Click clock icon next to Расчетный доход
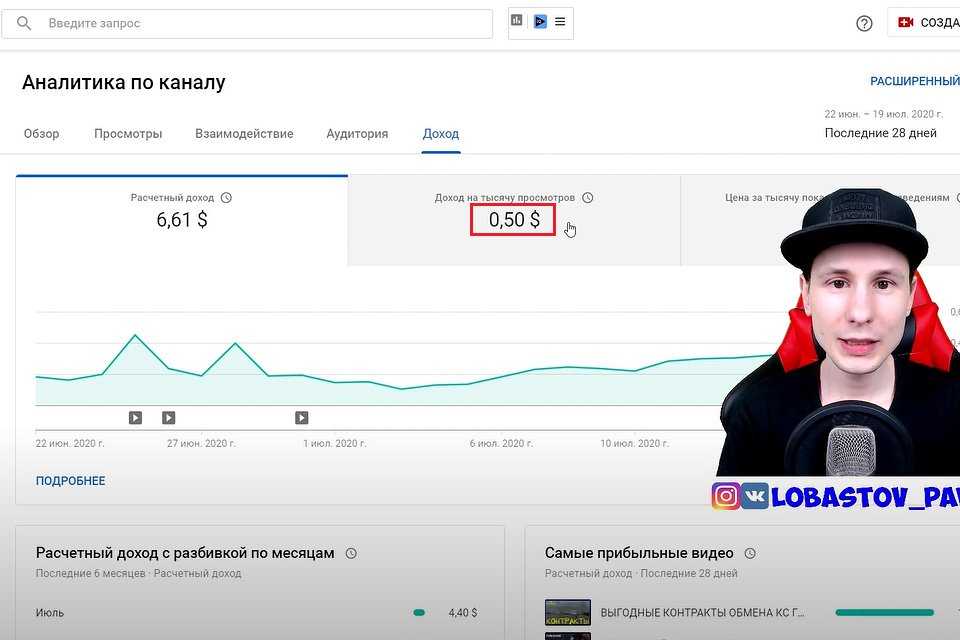 [x=227, y=198]
